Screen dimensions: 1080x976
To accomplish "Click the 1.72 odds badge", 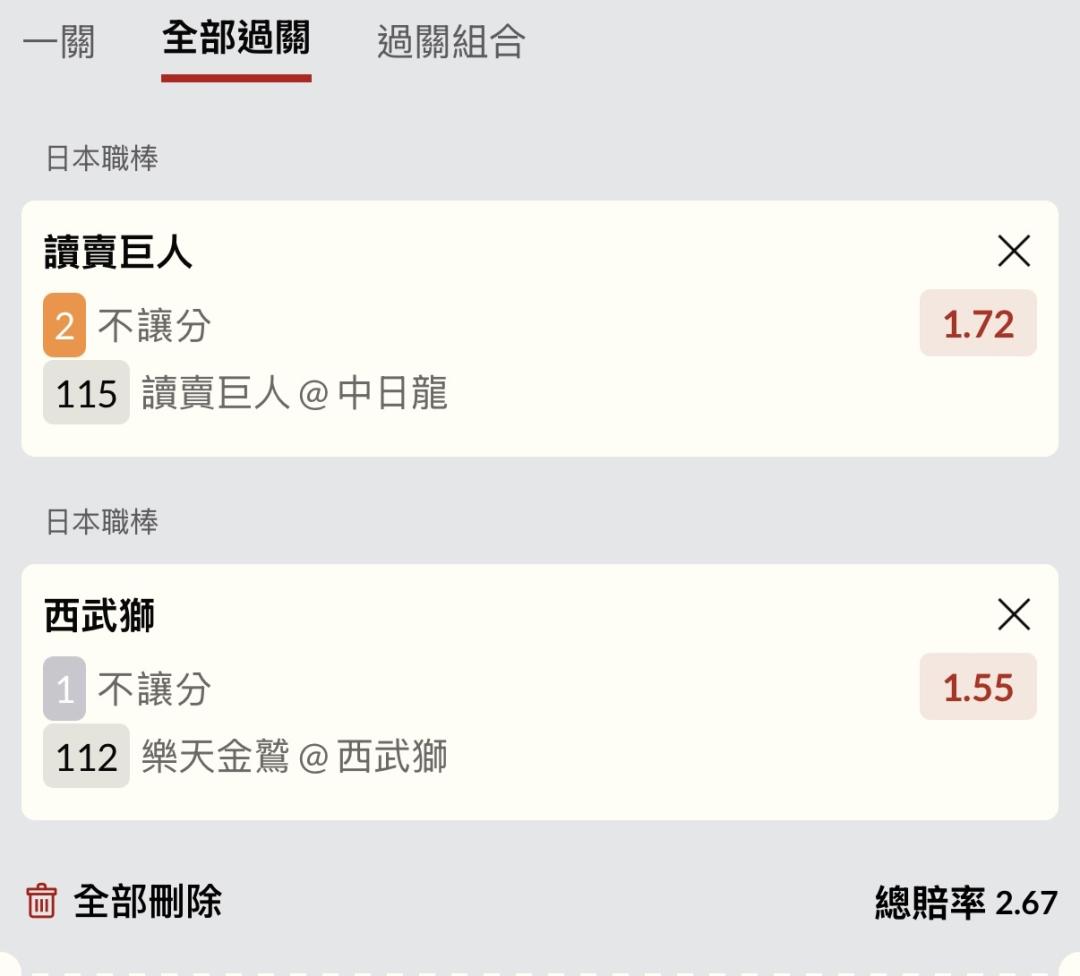I will click(x=978, y=323).
